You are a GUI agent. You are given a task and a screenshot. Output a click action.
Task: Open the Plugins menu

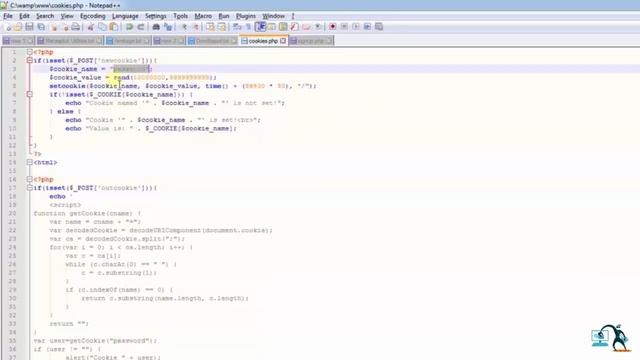[246, 16]
